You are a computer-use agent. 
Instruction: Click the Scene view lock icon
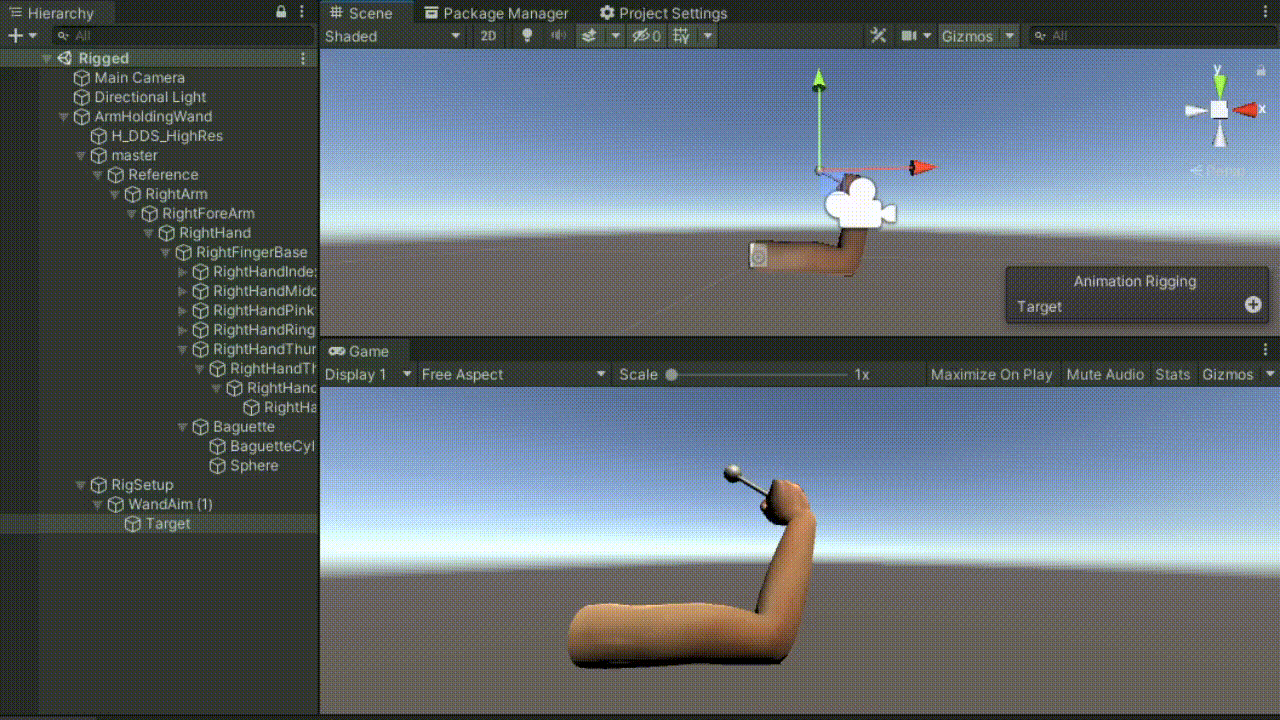point(1261,71)
